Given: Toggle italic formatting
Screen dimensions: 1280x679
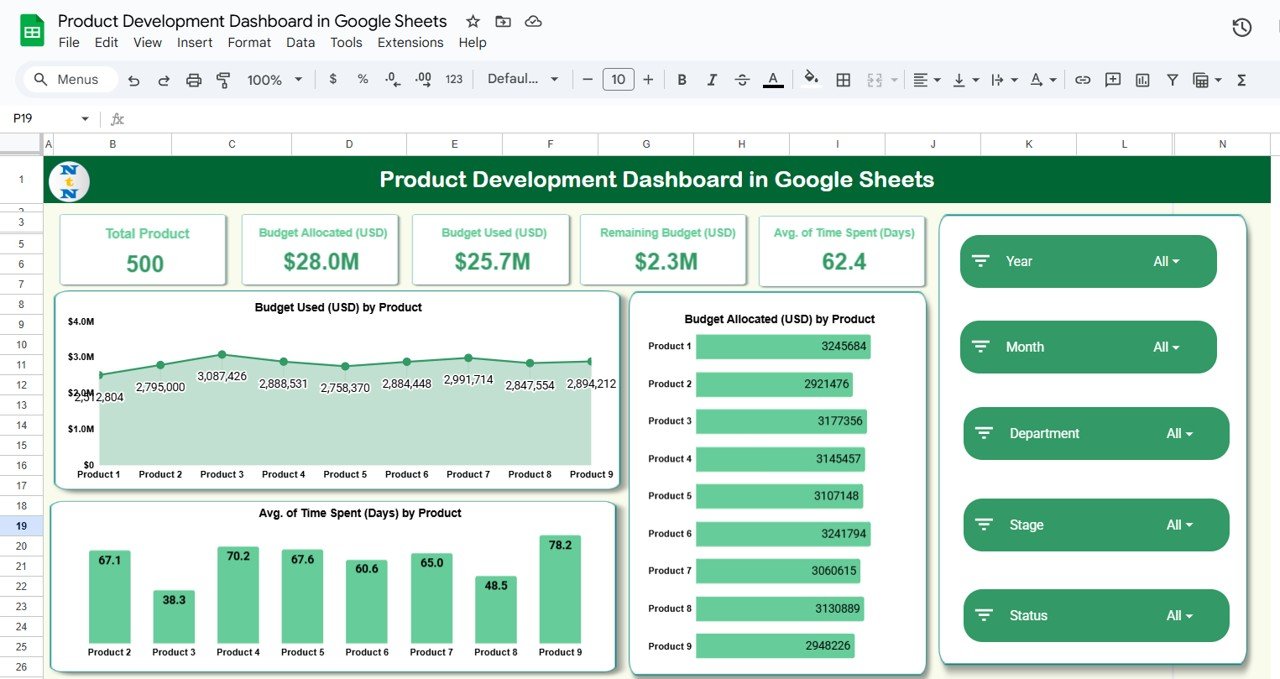Looking at the screenshot, I should [x=710, y=79].
